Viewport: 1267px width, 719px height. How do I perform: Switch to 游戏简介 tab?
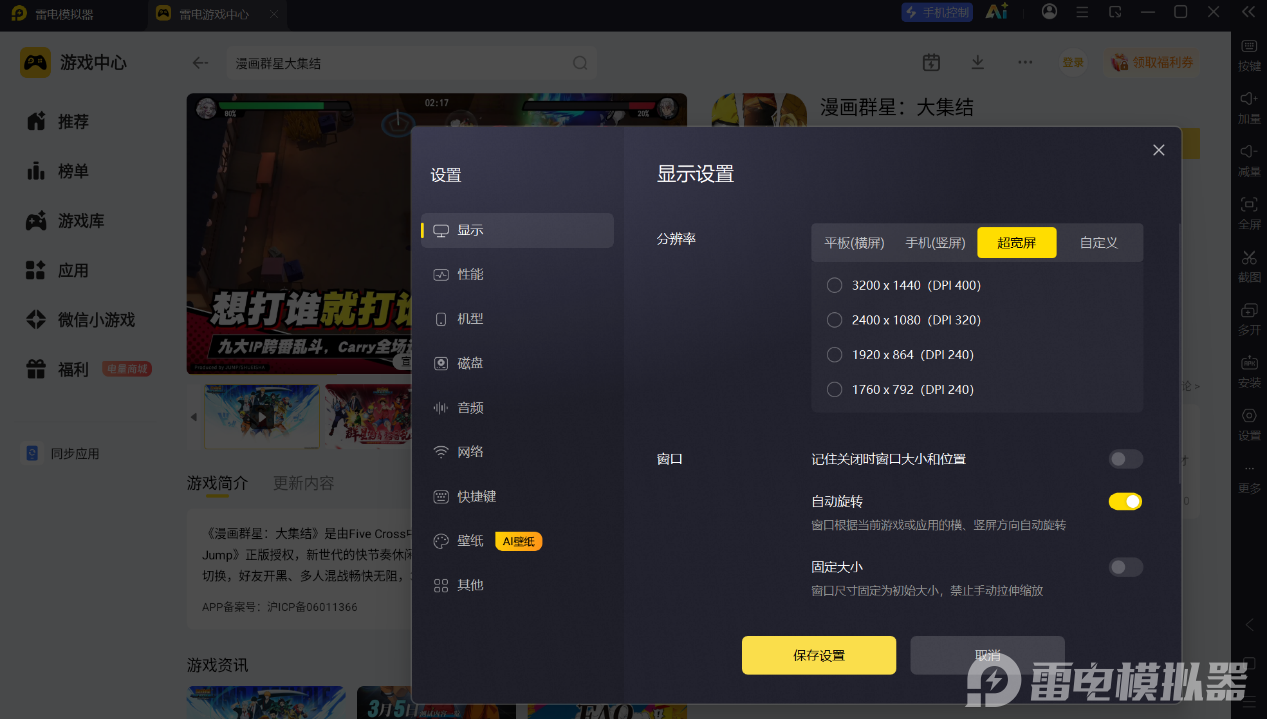point(217,483)
